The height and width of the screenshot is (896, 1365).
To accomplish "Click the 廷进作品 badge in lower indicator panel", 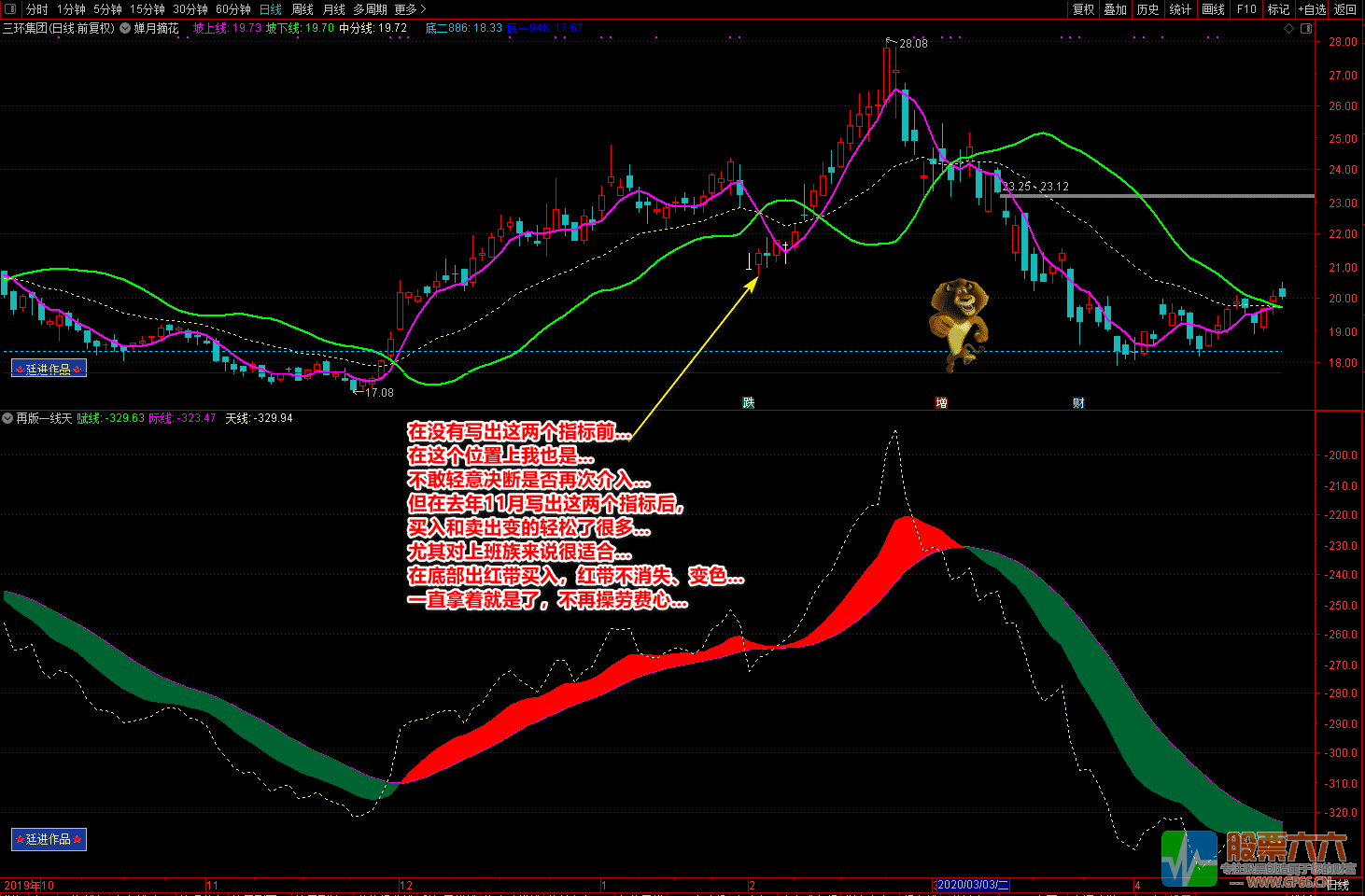I will tap(49, 839).
